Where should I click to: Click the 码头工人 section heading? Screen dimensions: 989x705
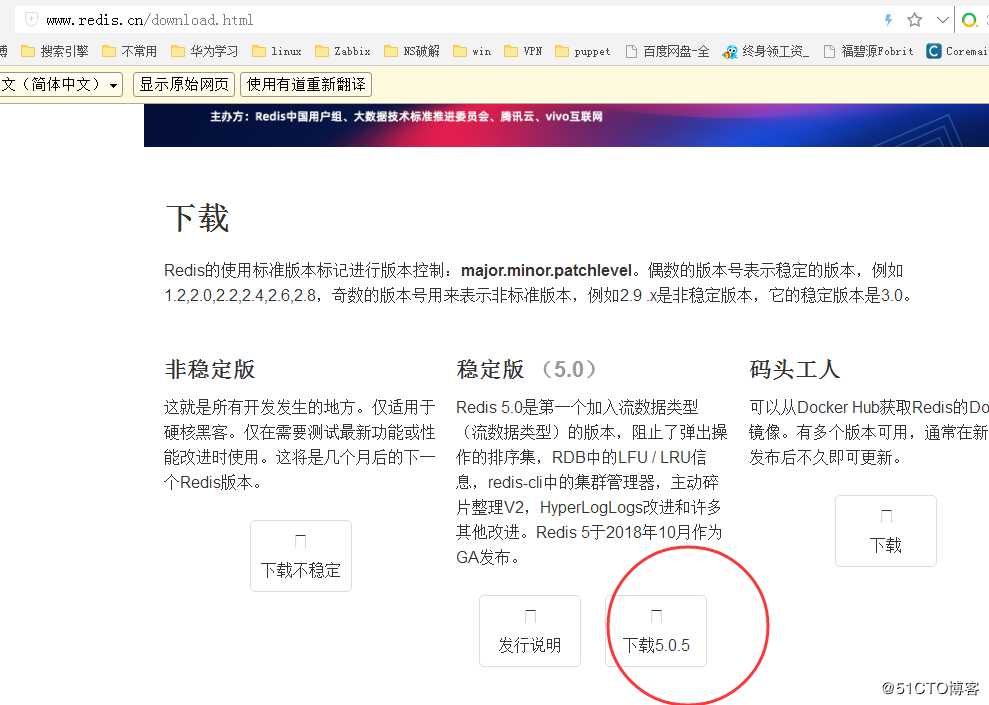795,369
